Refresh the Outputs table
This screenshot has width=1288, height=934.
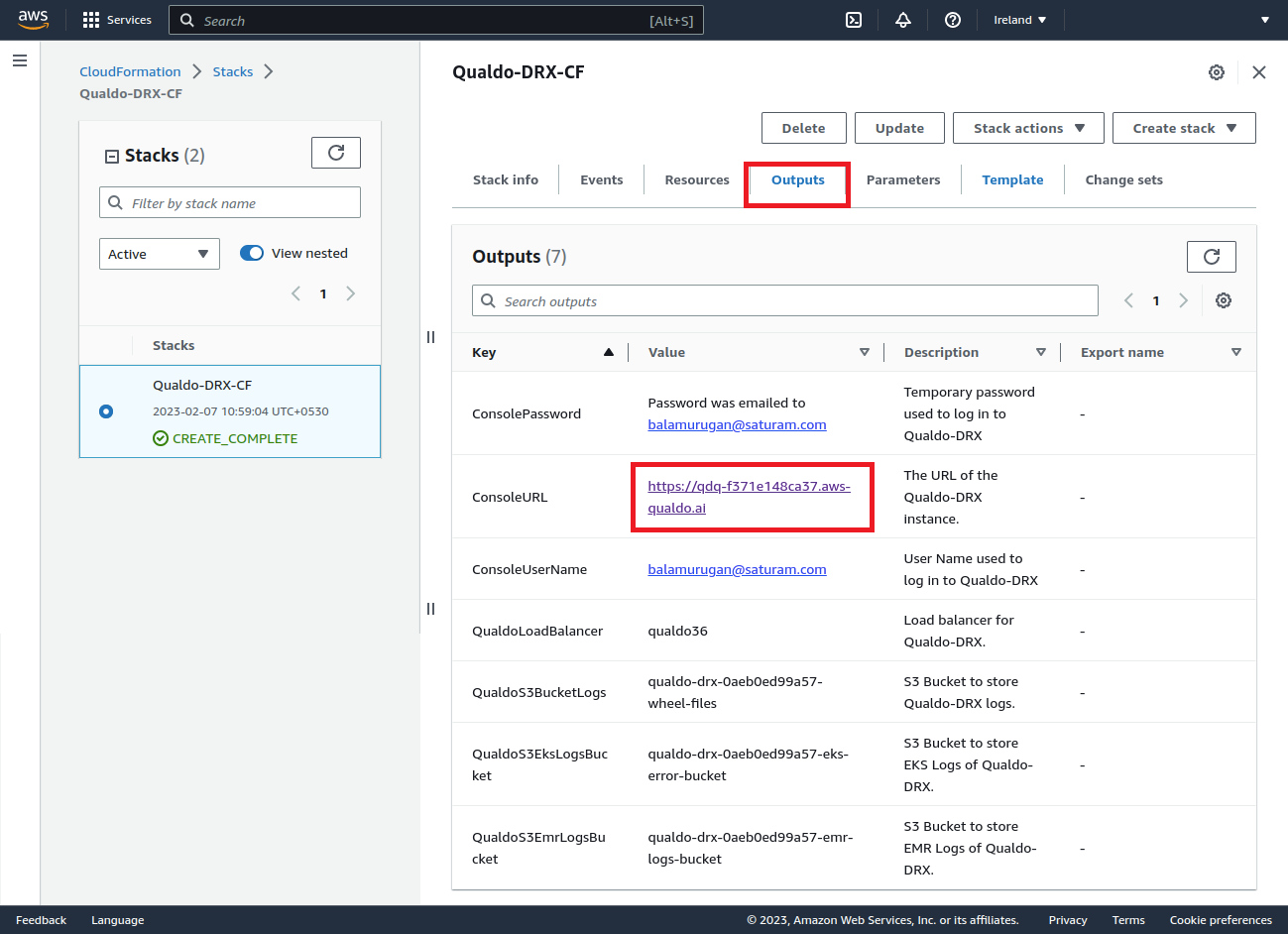coord(1212,257)
